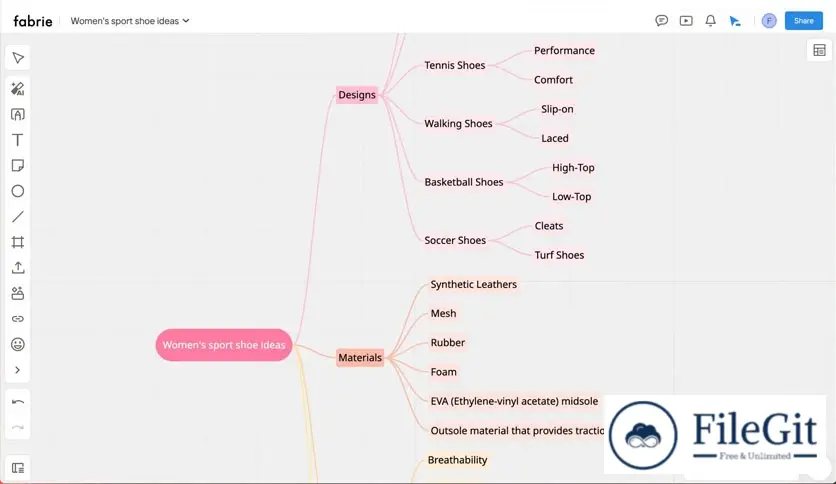Expand more tools with the chevron arrow
This screenshot has width=836, height=484.
pos(18,370)
